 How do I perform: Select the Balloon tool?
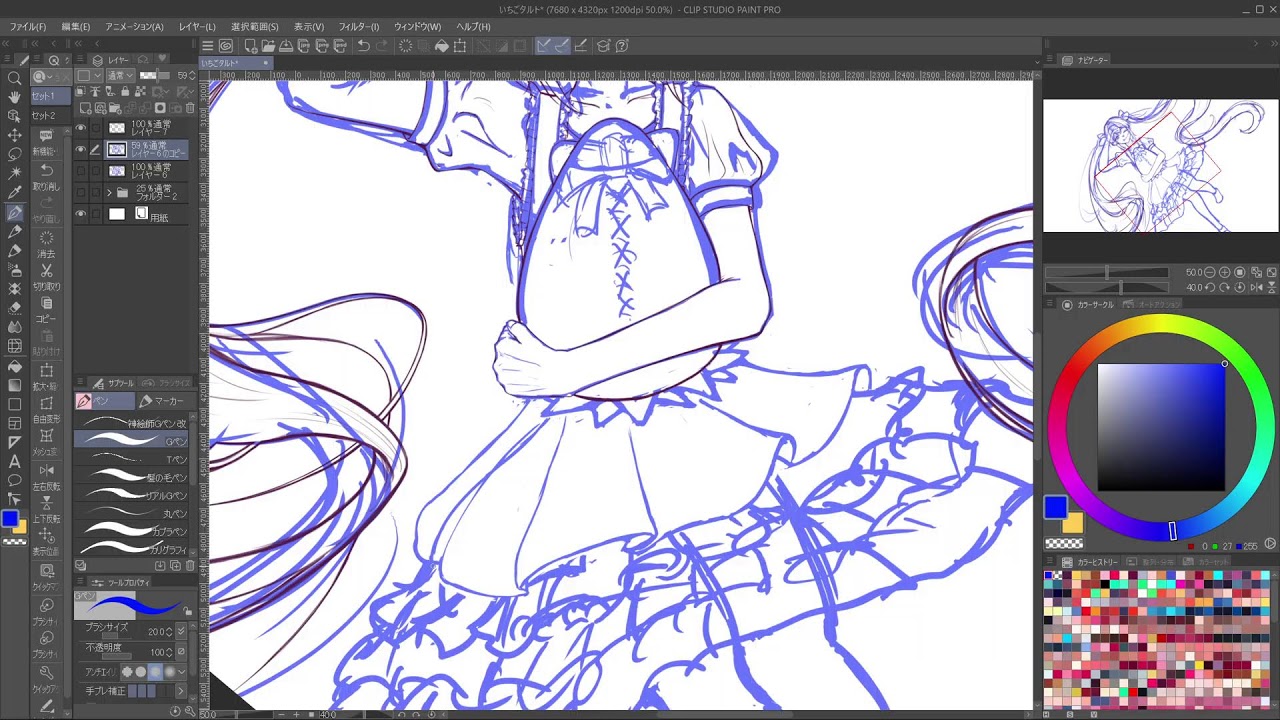15,480
